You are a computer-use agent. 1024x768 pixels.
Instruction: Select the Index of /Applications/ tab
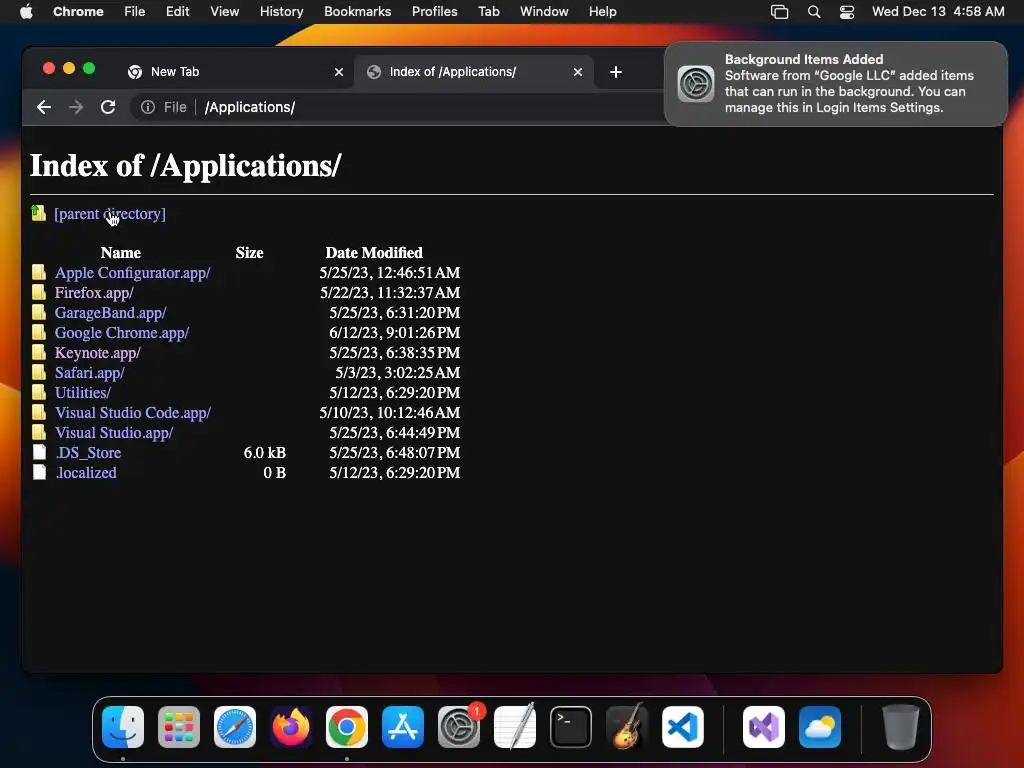pos(473,72)
